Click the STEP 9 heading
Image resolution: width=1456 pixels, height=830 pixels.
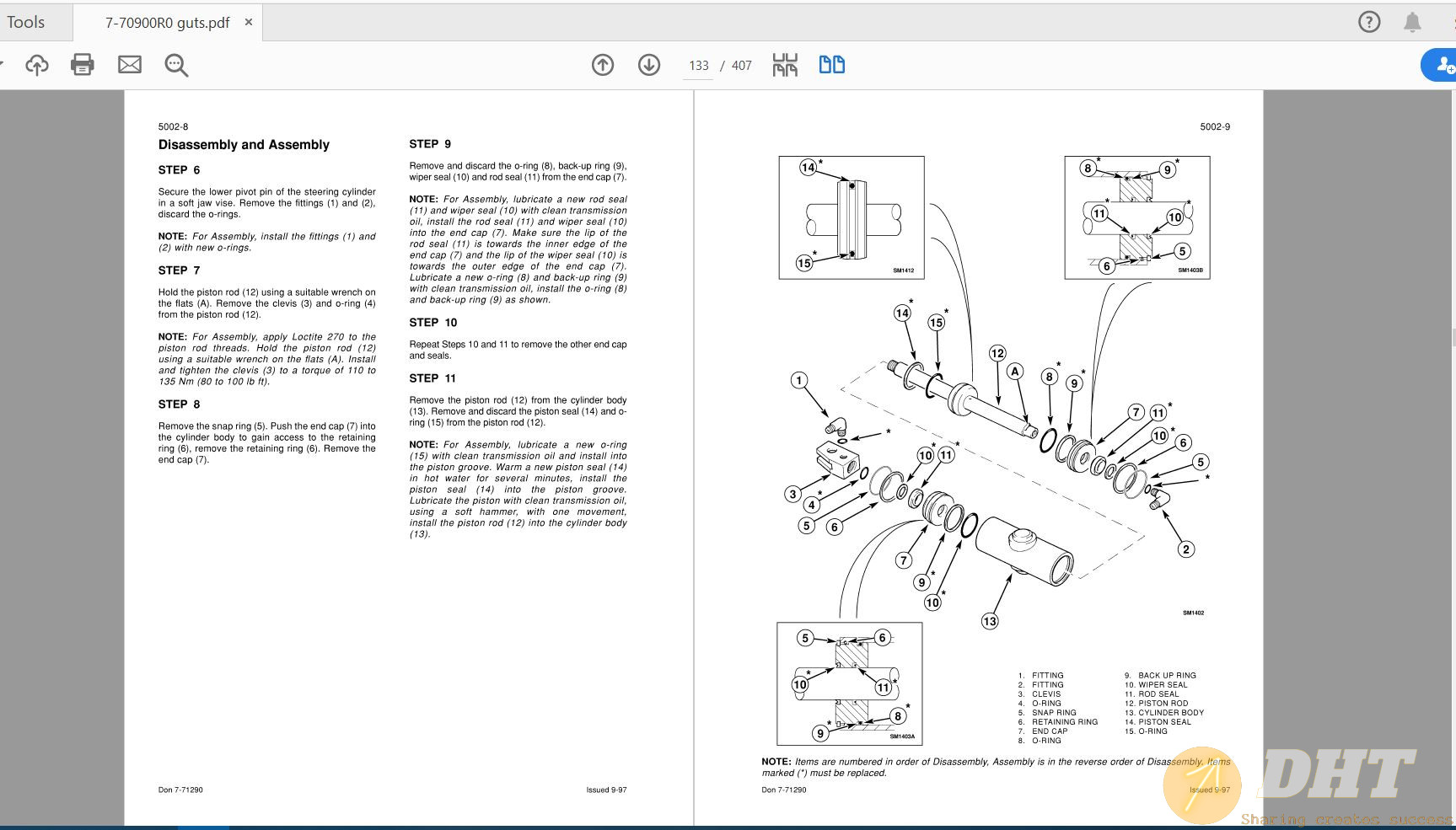coord(430,144)
